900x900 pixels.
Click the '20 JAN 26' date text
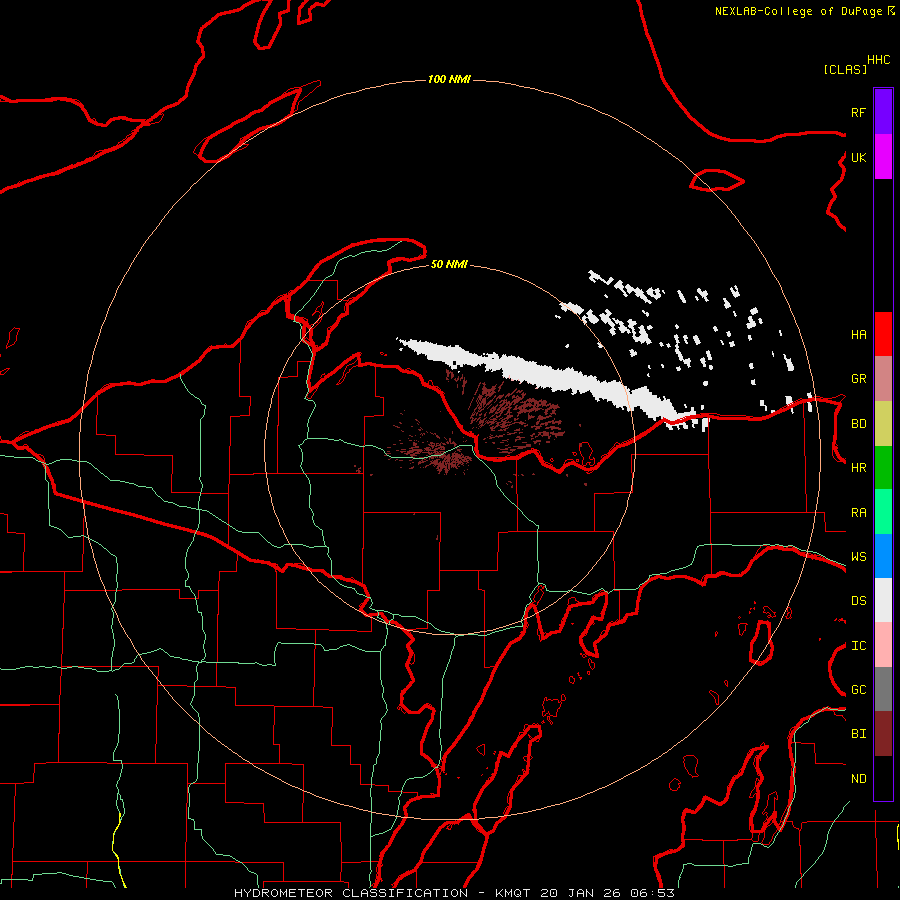point(579,893)
